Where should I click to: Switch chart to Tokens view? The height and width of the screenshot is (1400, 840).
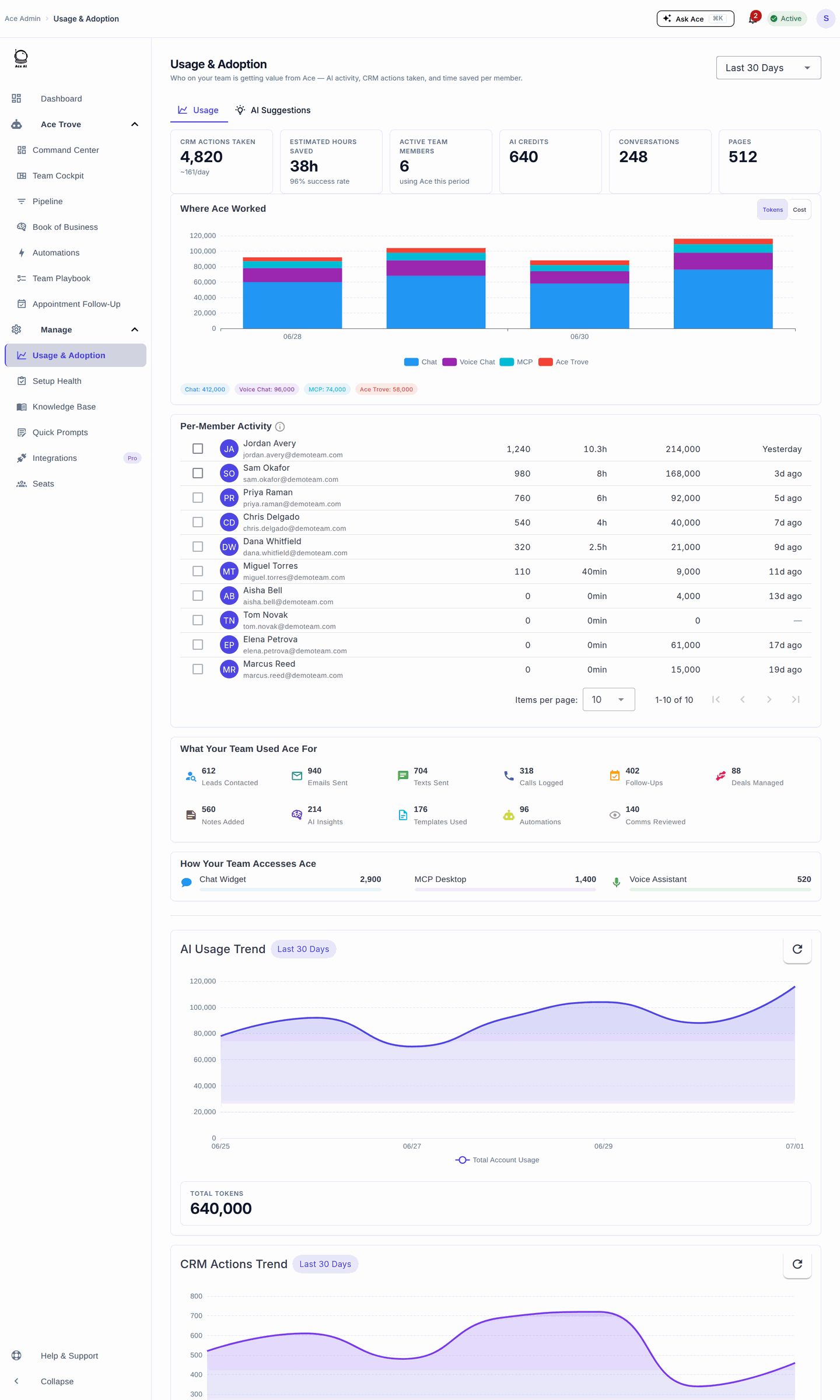tap(772, 209)
